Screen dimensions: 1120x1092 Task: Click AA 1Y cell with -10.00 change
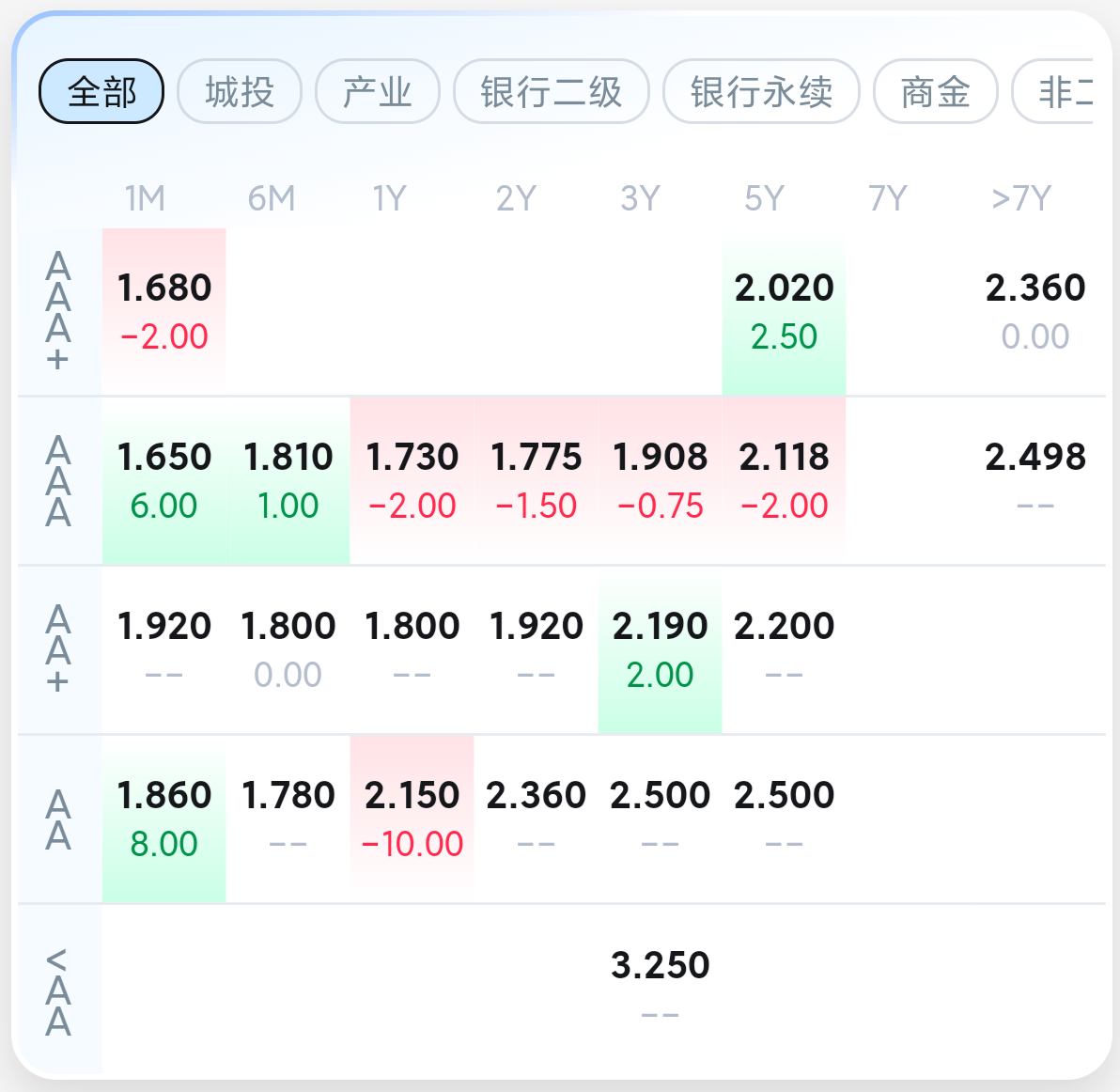[x=412, y=819]
